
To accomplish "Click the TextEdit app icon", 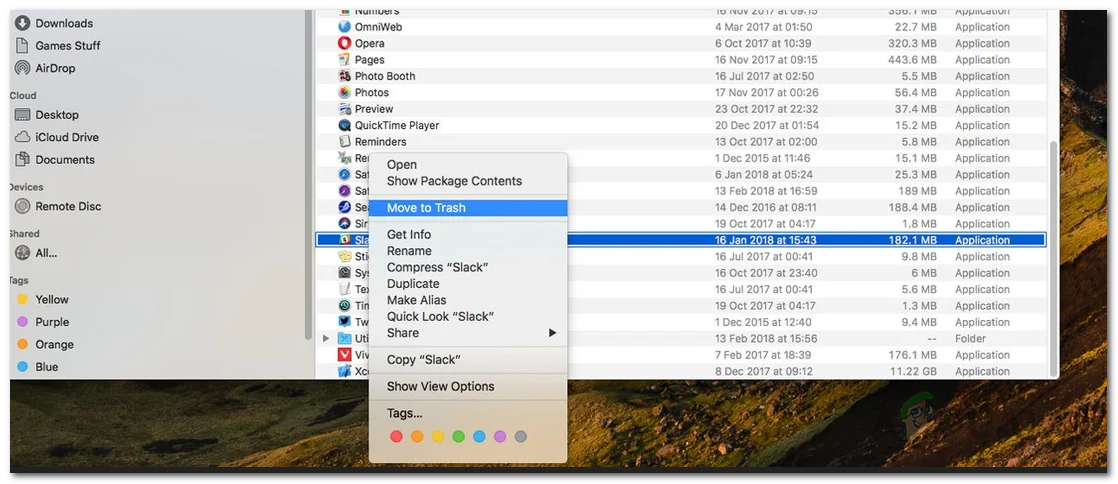I will pyautogui.click(x=344, y=289).
